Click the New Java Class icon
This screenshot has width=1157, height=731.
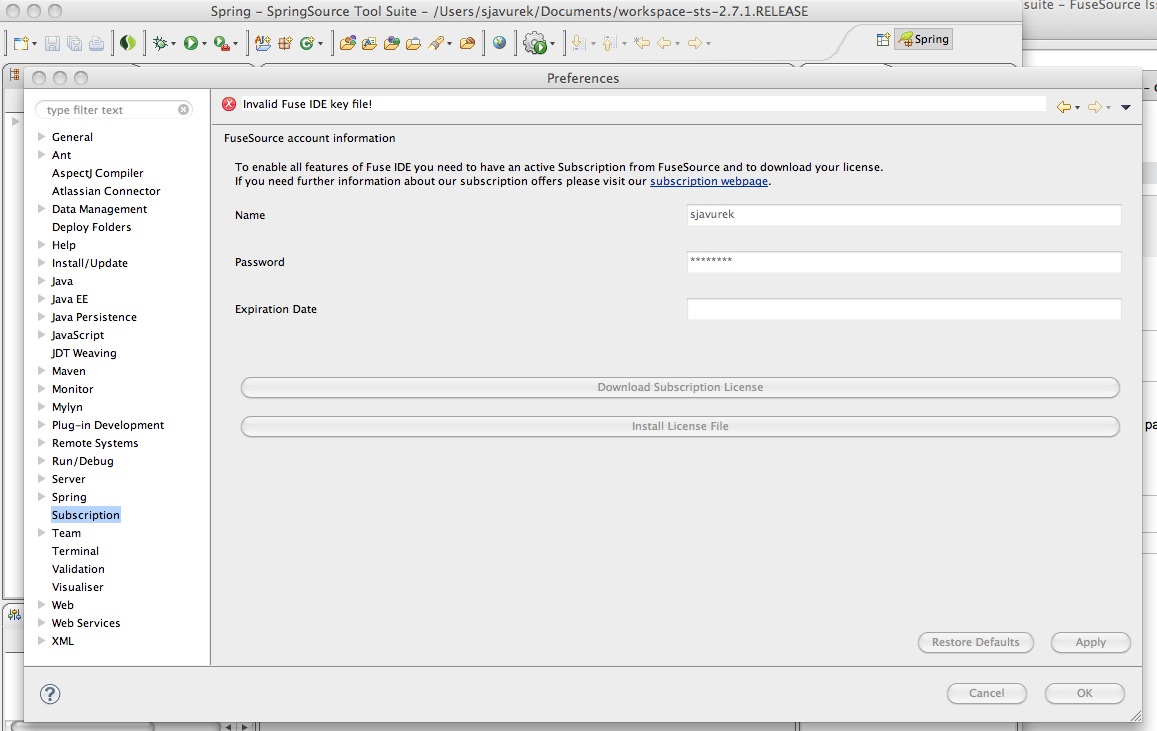[307, 44]
